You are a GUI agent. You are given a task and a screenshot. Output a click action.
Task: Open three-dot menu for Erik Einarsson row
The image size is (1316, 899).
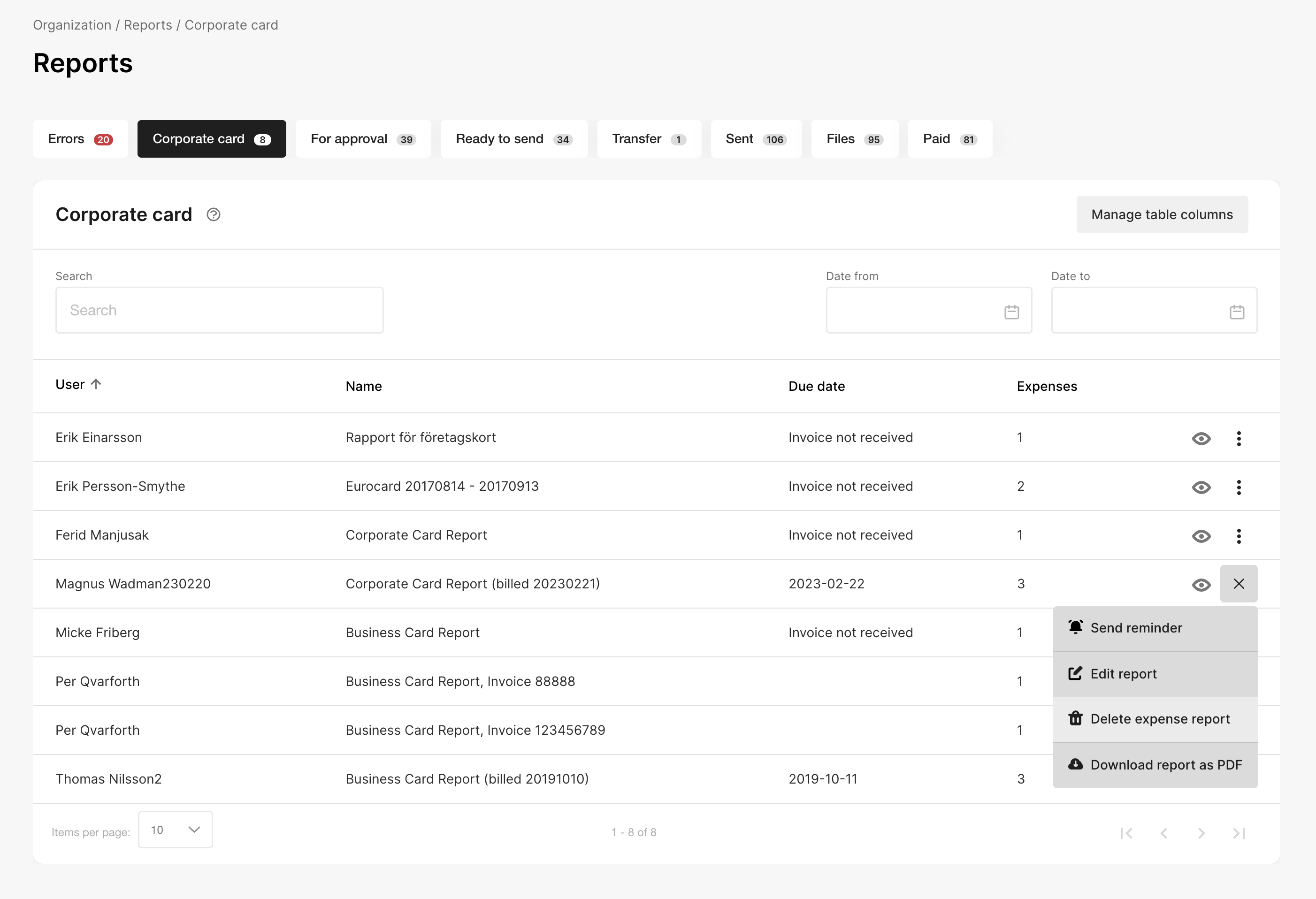[1239, 439]
